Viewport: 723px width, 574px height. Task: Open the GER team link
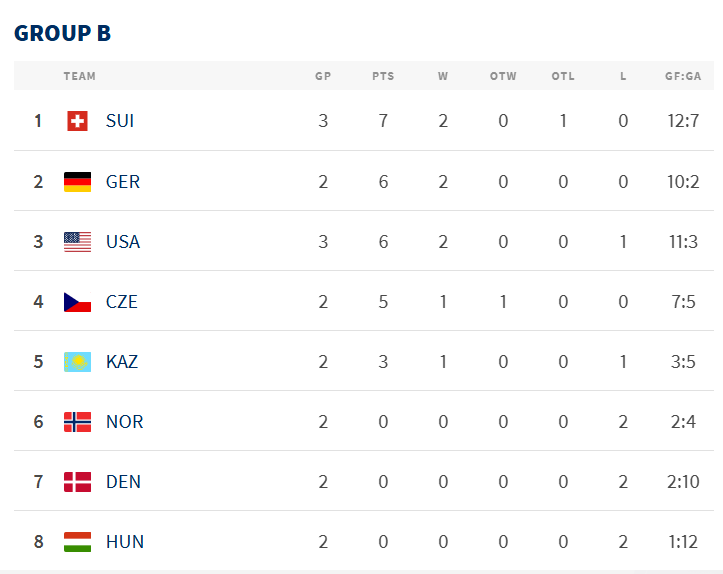[x=123, y=182]
